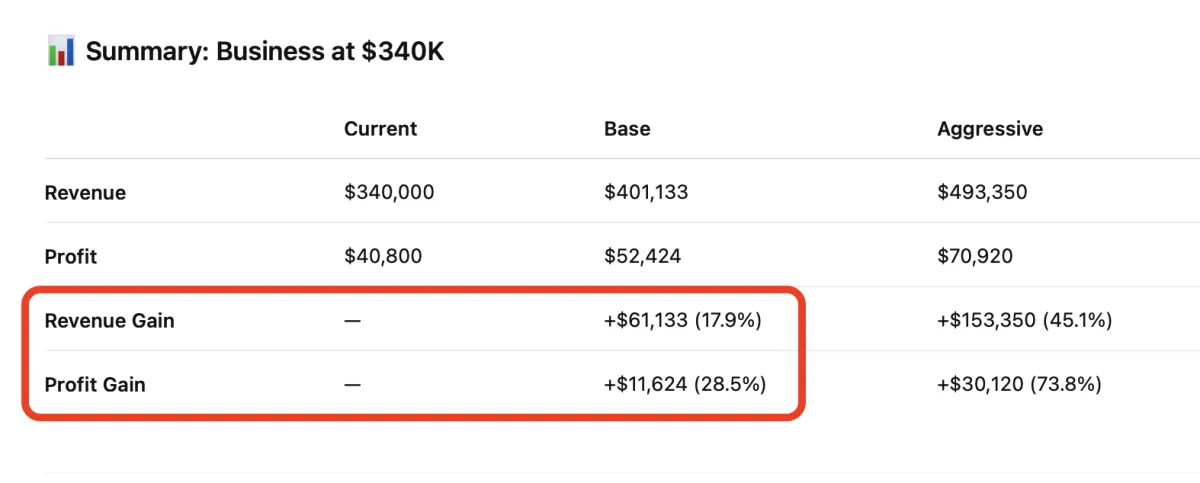Select the Base column header

click(x=627, y=129)
